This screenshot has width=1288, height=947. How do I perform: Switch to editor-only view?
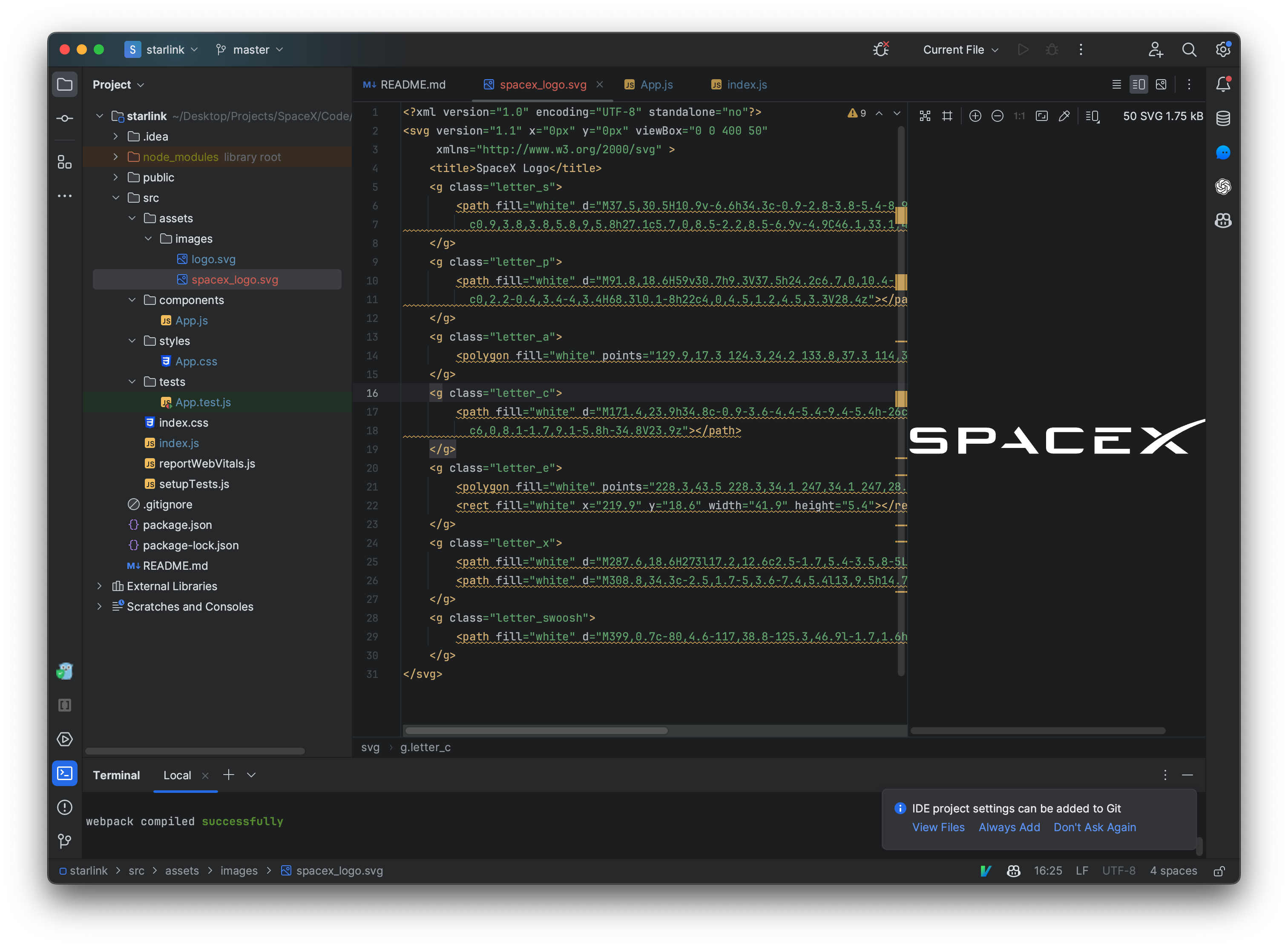(x=1116, y=85)
